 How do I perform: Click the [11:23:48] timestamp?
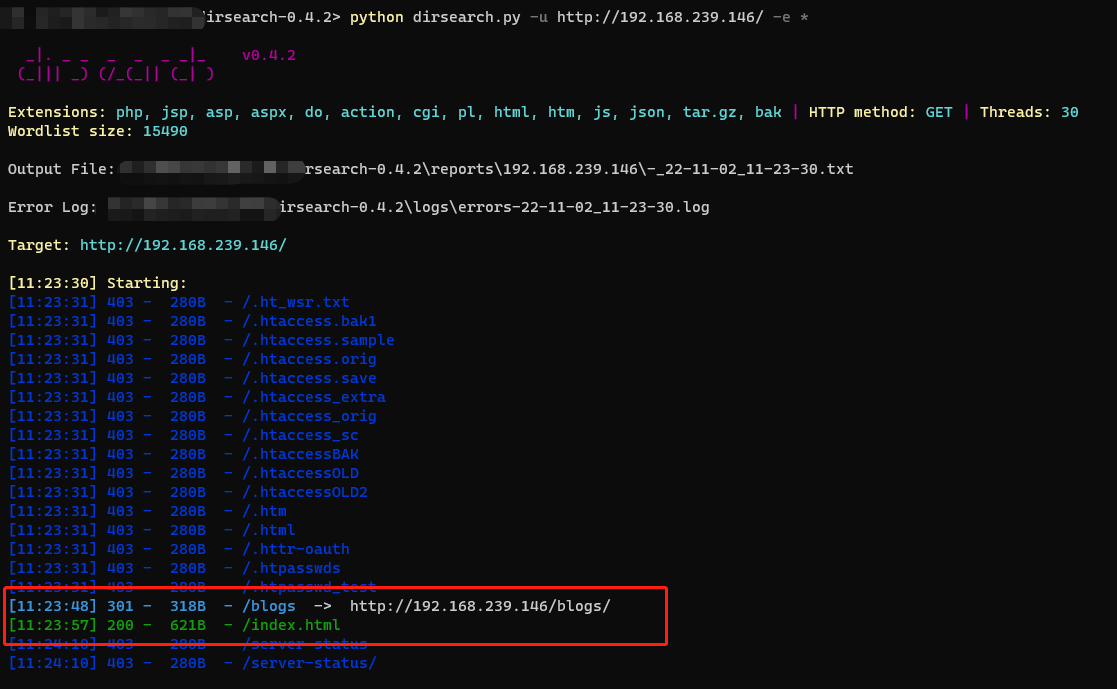tap(52, 606)
